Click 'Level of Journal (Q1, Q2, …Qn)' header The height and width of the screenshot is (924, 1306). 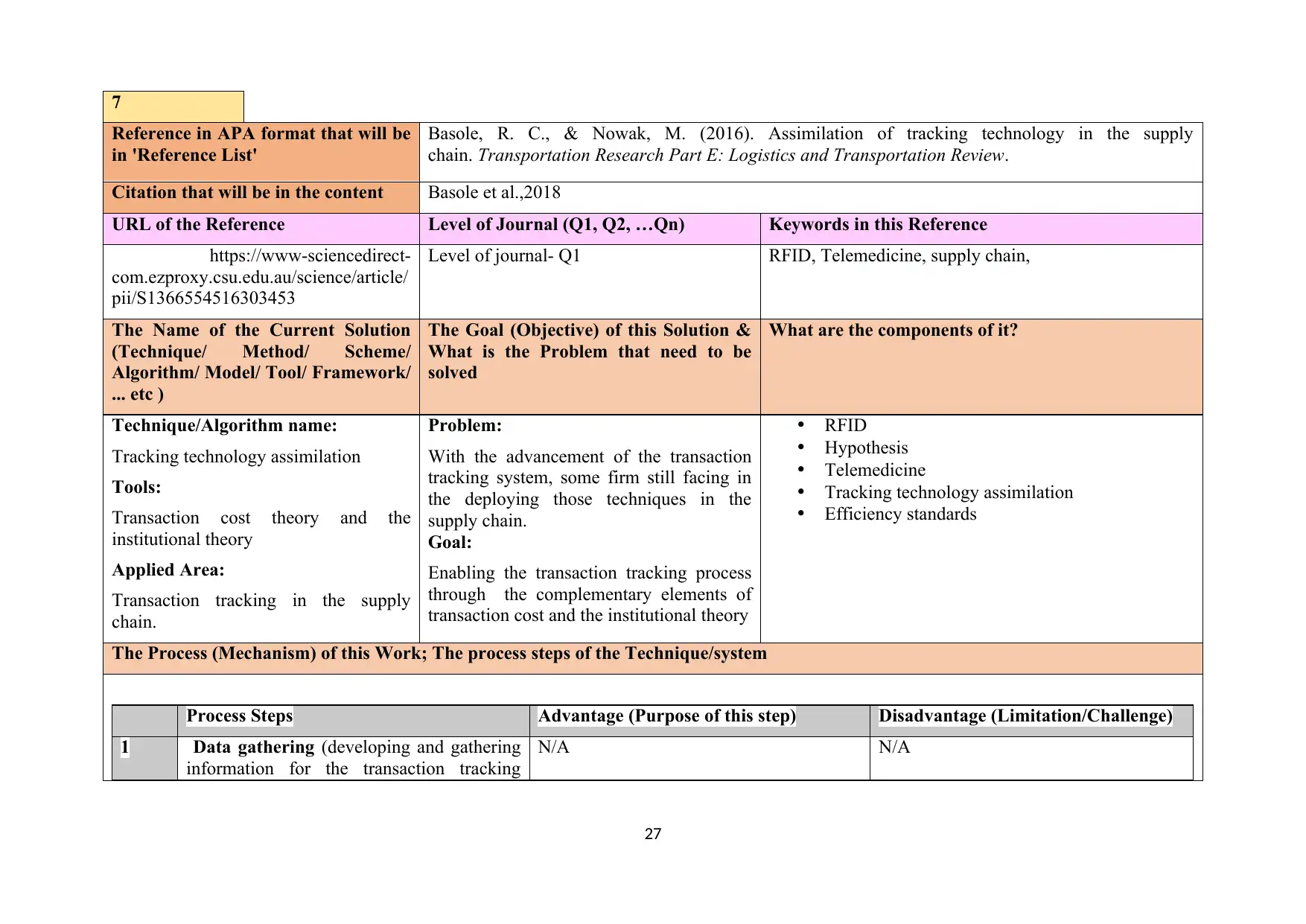tap(590, 229)
